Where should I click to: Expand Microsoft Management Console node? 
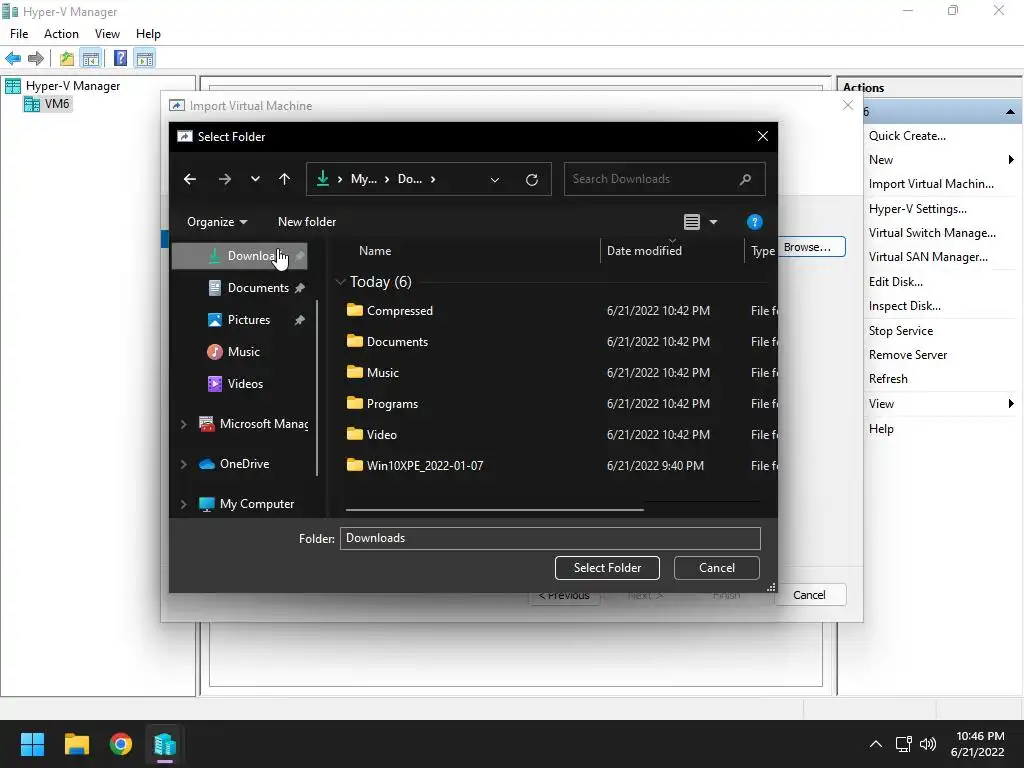[x=184, y=424]
